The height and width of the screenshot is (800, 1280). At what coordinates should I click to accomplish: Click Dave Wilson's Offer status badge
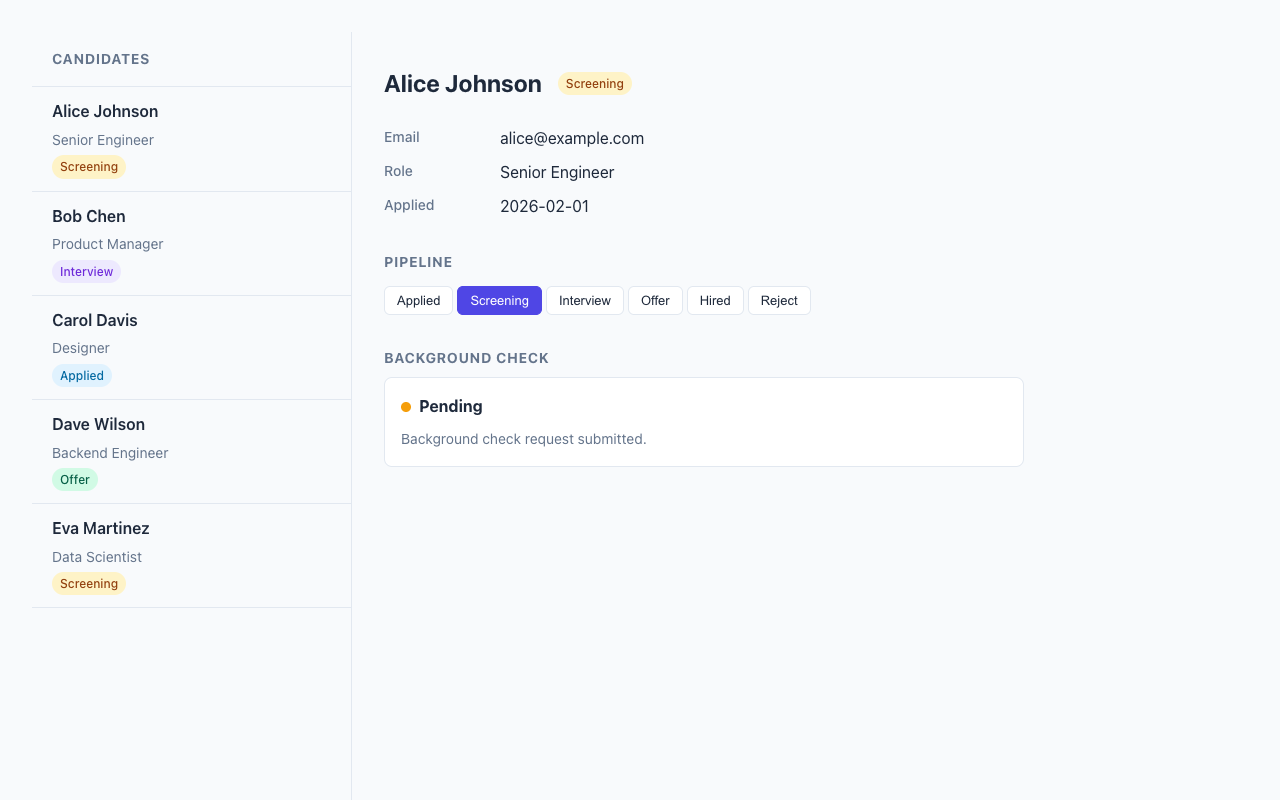pyautogui.click(x=75, y=480)
